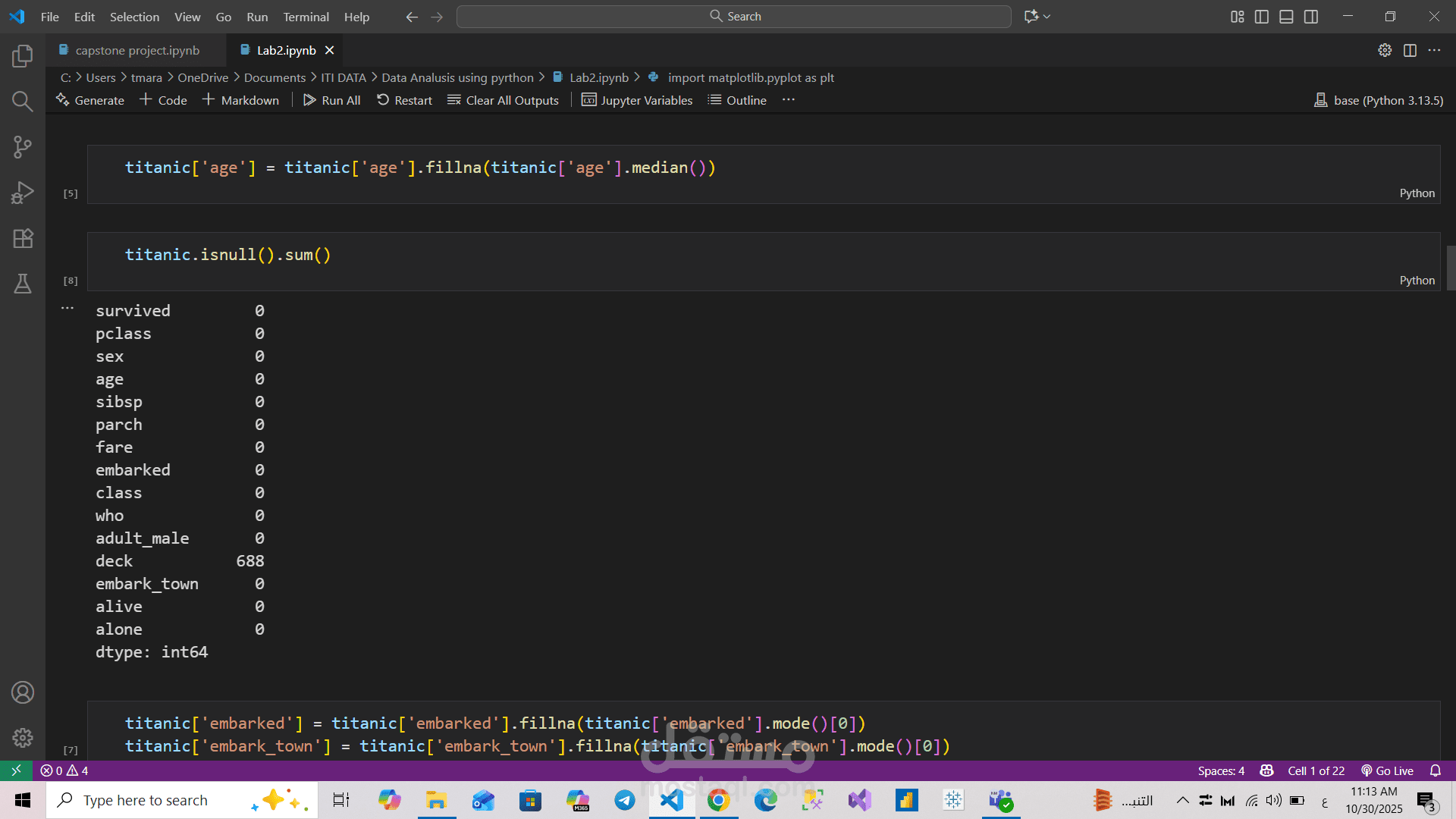Open the notebook toolbar more actions ellipsis

coord(789,100)
